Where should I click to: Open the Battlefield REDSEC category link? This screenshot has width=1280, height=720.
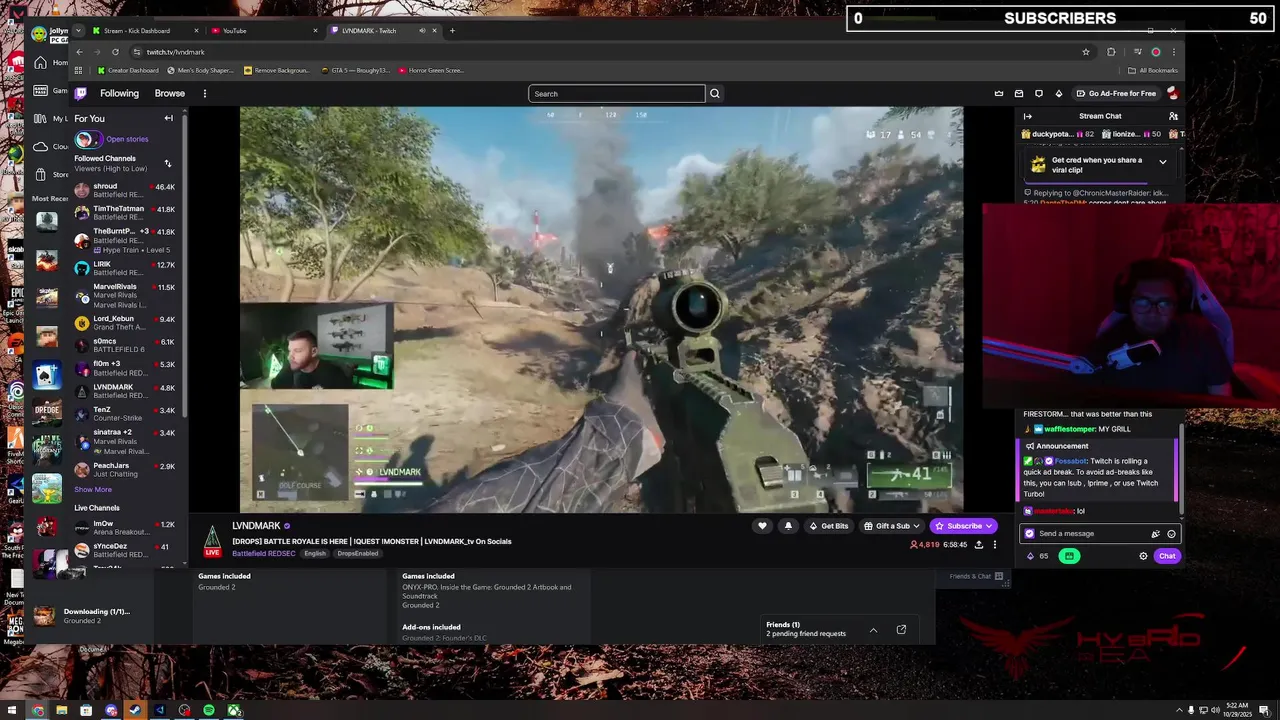[264, 554]
